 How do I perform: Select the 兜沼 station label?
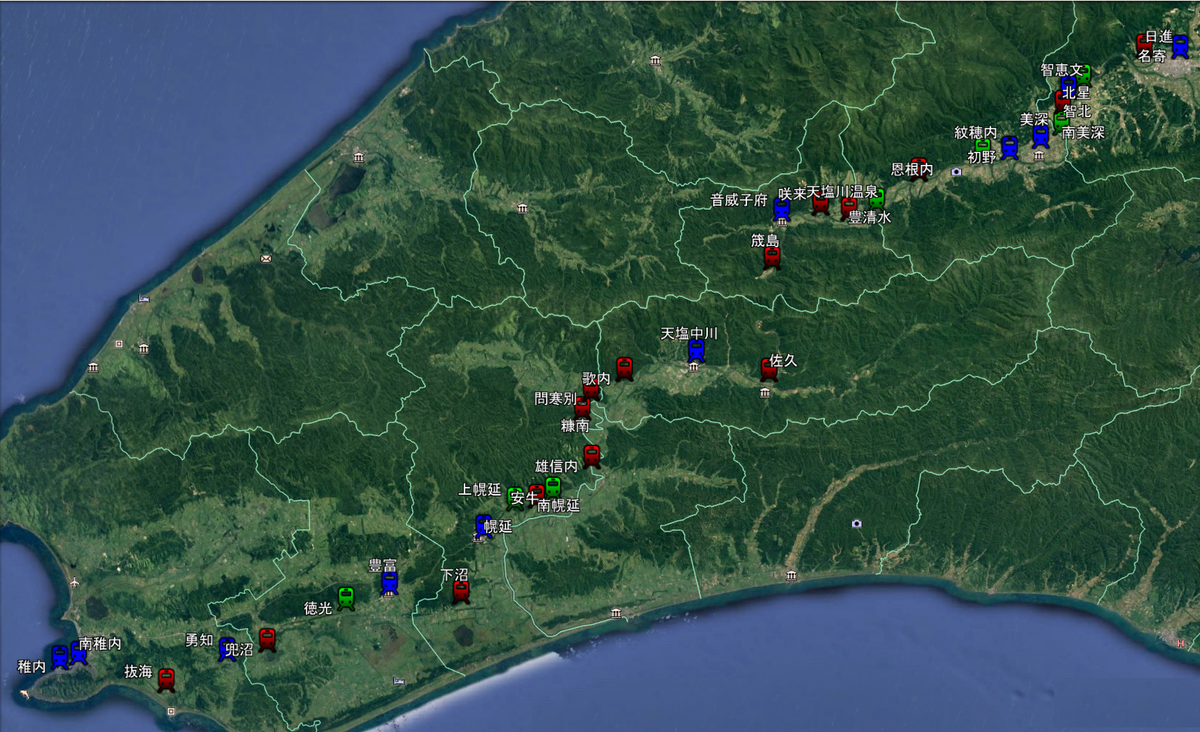pyautogui.click(x=239, y=650)
